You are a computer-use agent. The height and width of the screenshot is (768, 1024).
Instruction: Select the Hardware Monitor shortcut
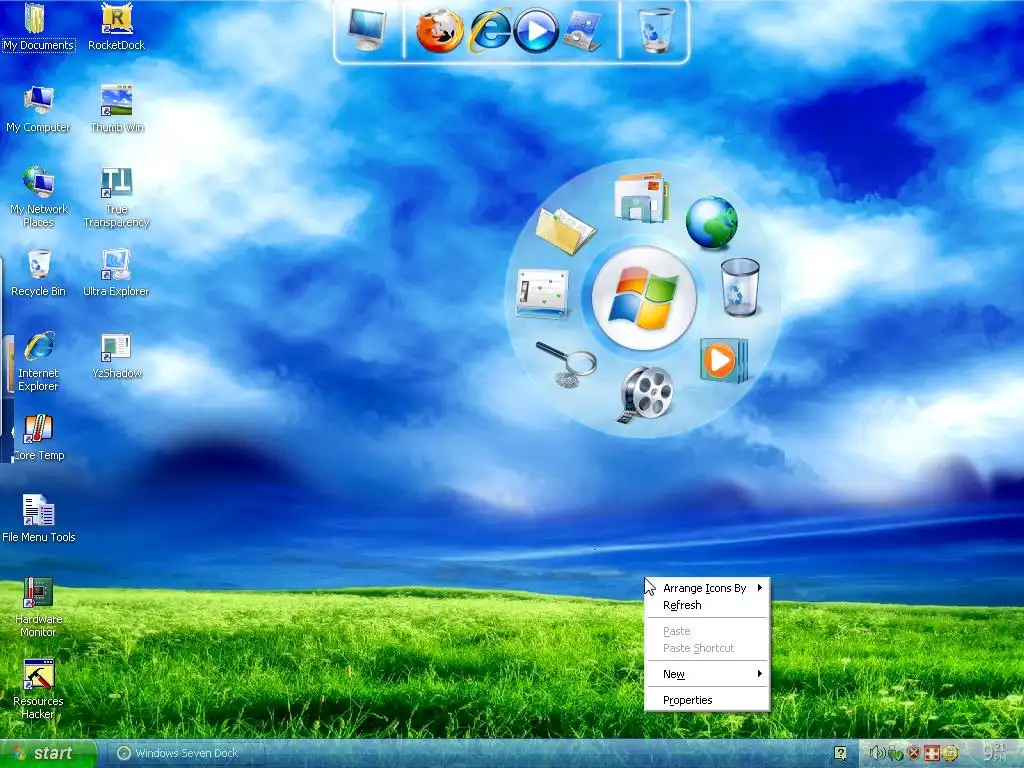tap(38, 607)
